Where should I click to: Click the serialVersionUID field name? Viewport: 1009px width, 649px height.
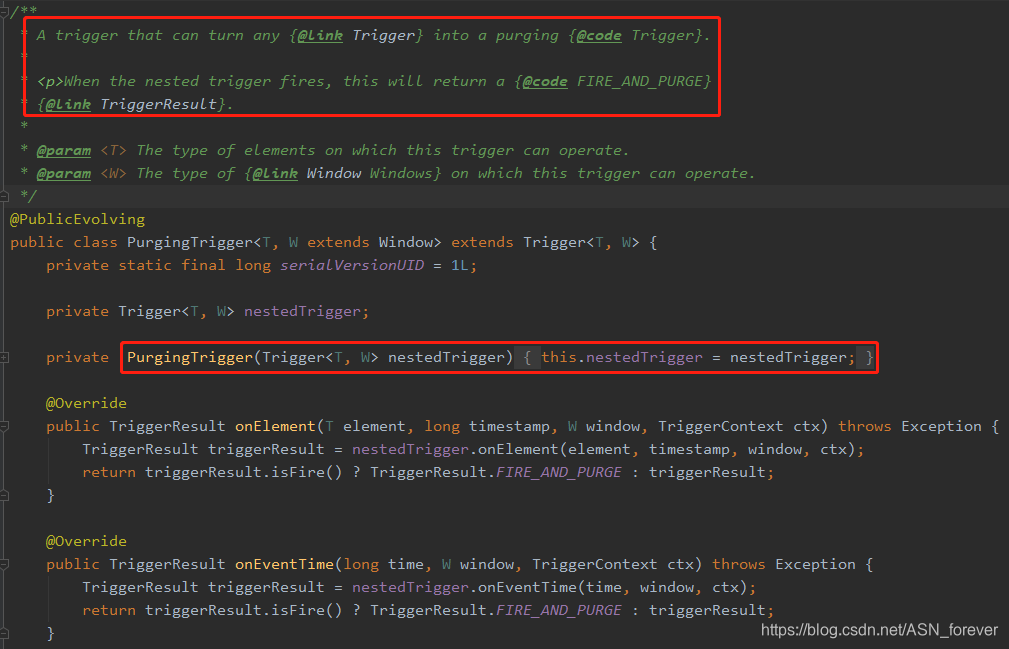coord(352,266)
